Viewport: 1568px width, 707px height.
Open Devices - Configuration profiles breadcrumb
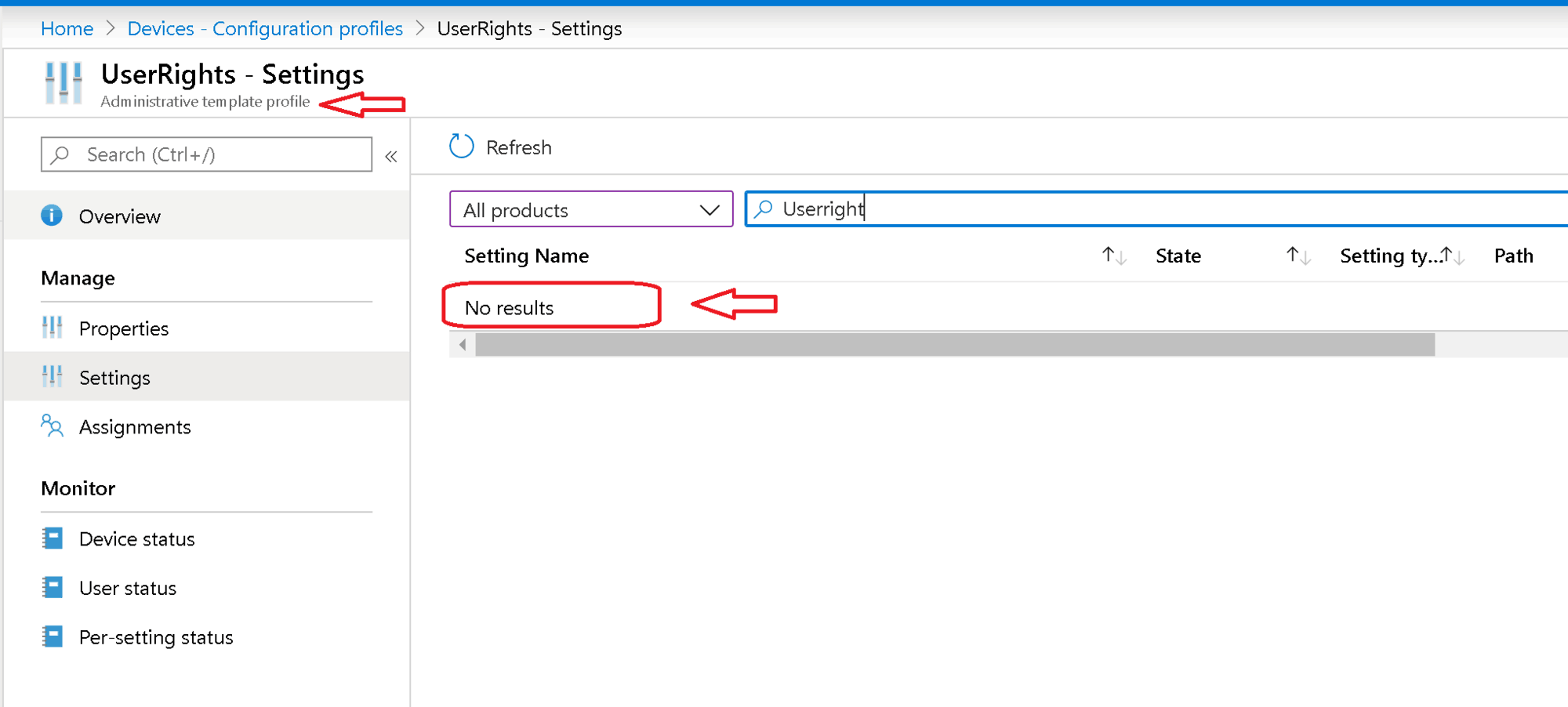click(265, 28)
